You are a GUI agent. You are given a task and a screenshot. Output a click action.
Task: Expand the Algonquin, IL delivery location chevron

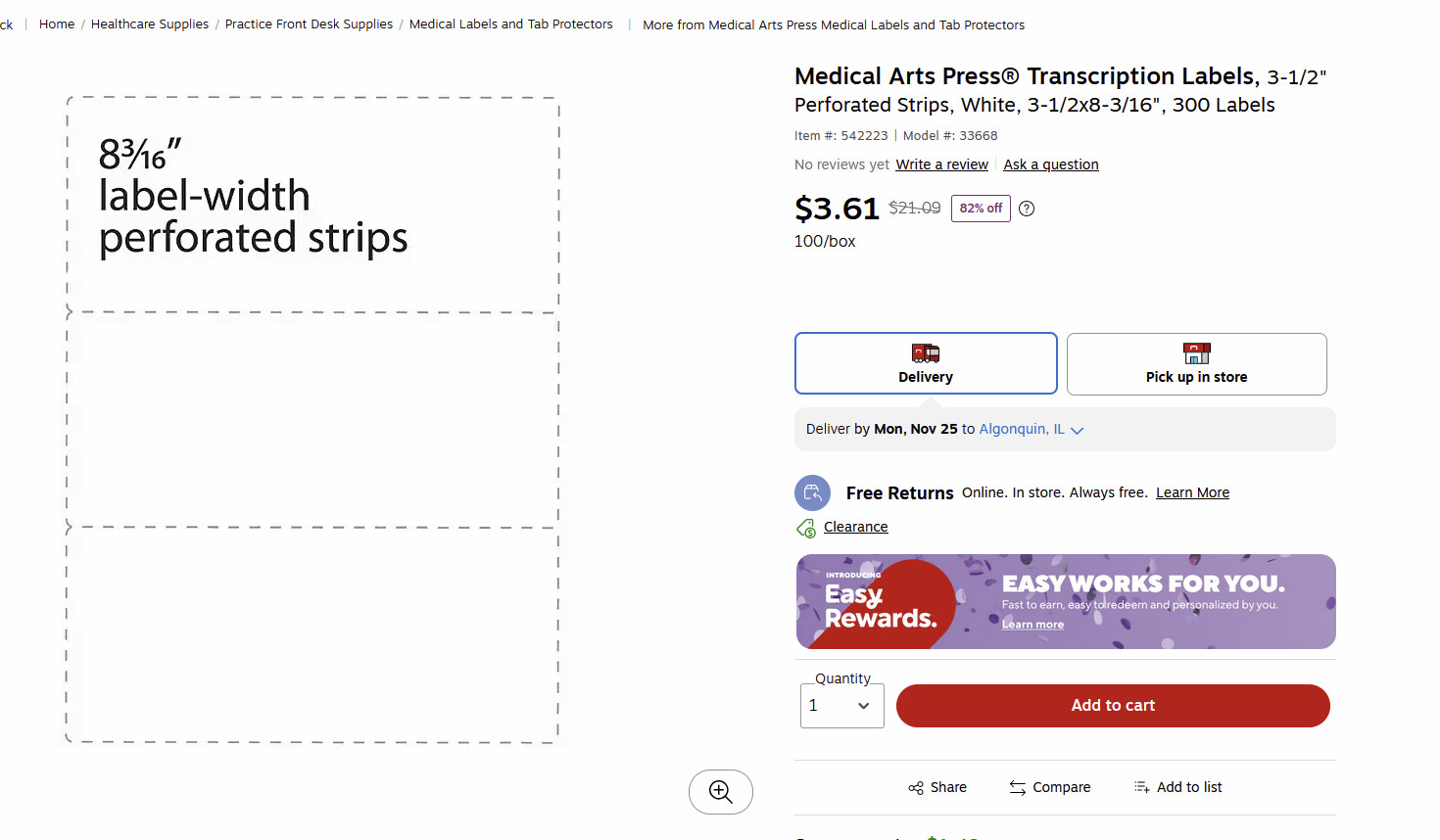(x=1078, y=430)
